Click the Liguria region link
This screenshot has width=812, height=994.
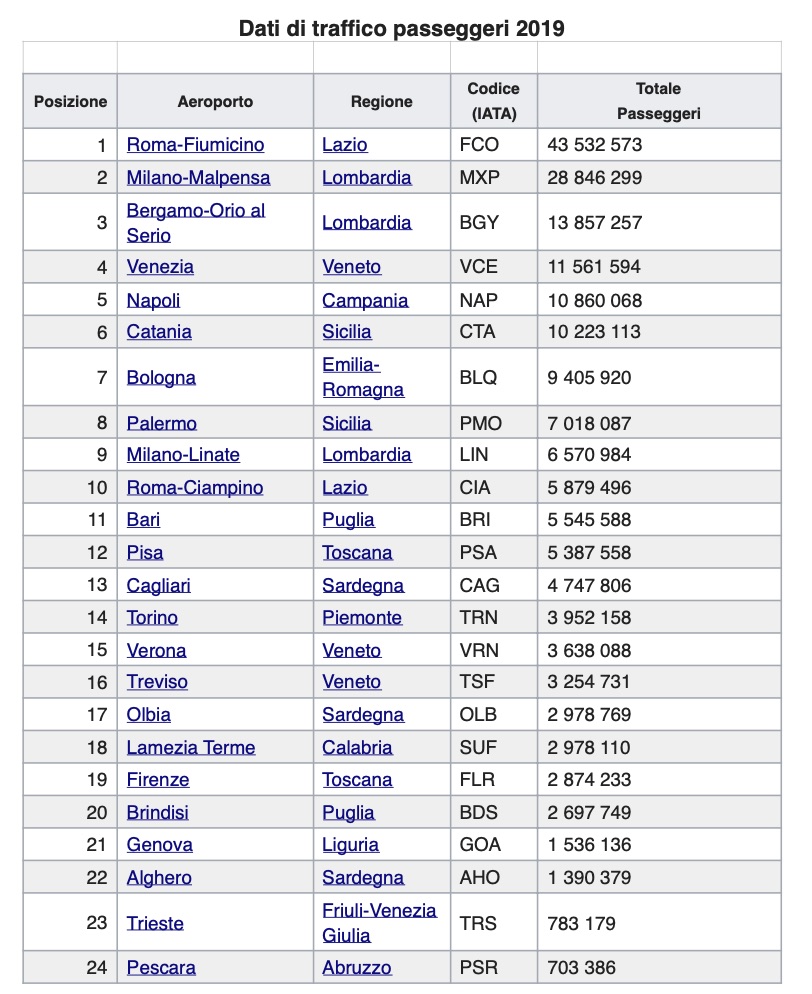click(350, 845)
